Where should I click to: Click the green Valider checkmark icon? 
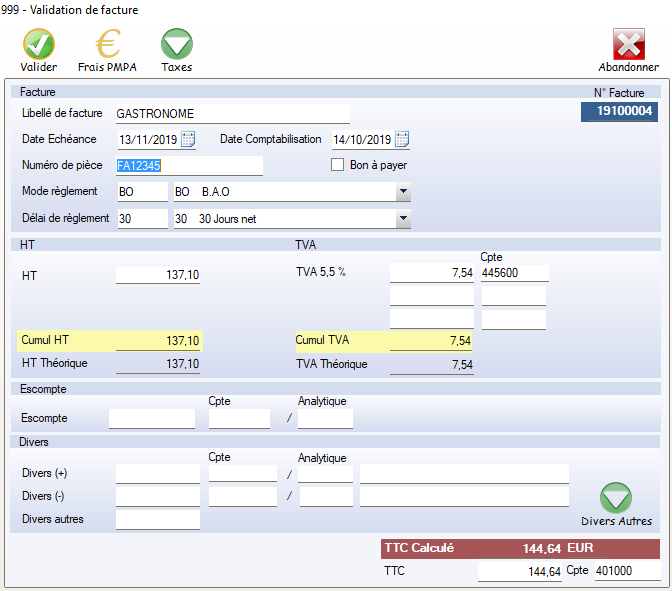coord(39,45)
